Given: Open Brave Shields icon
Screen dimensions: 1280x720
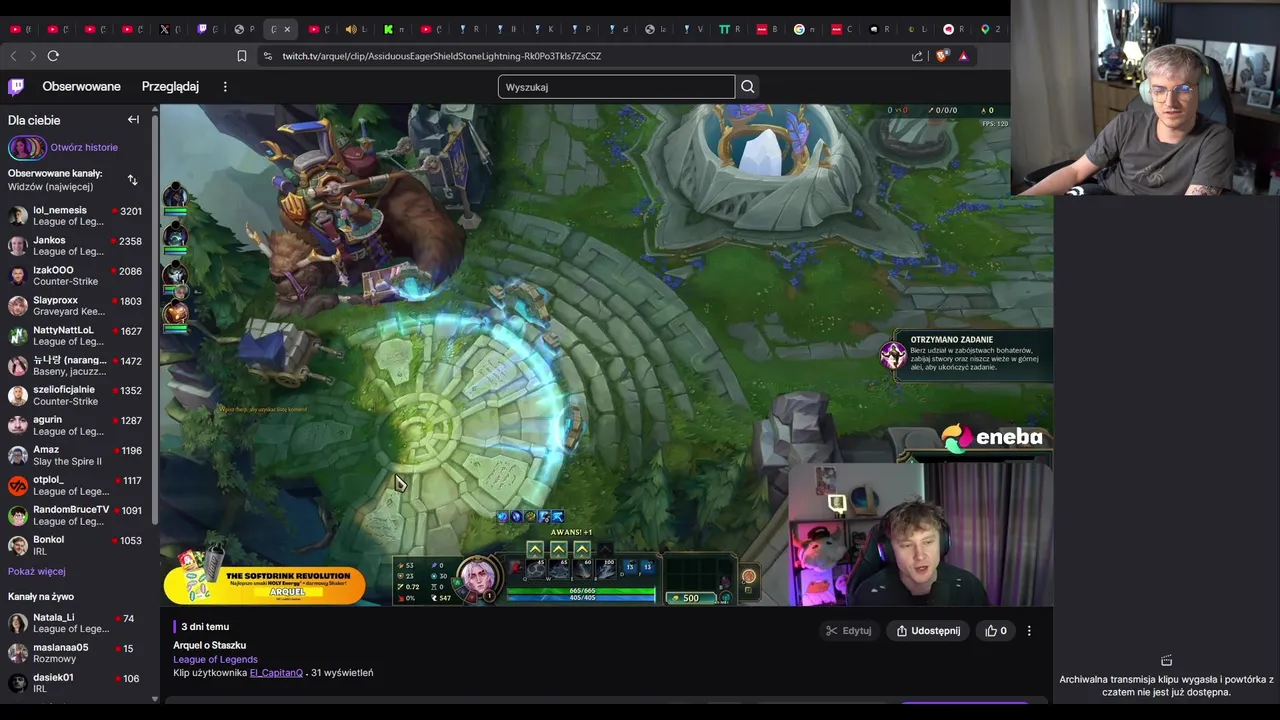Looking at the screenshot, I should tap(941, 56).
